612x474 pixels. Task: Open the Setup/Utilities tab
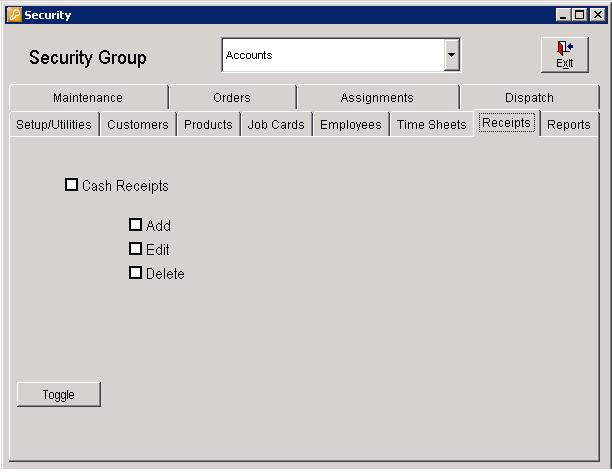pyautogui.click(x=54, y=125)
